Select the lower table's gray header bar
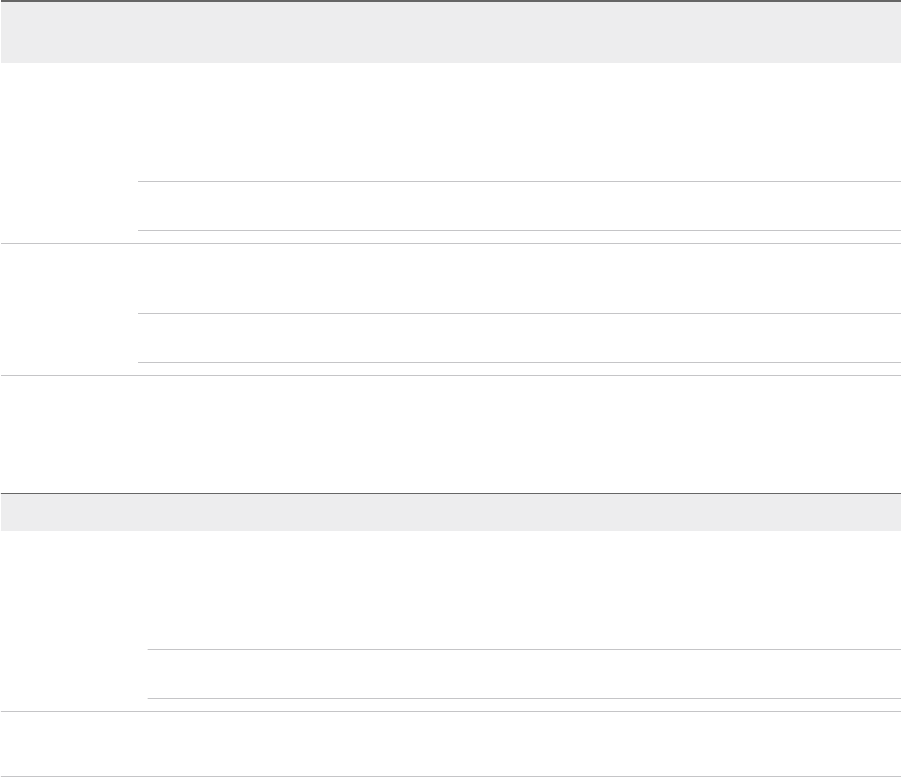This screenshot has width=901, height=777. pyautogui.click(x=450, y=512)
